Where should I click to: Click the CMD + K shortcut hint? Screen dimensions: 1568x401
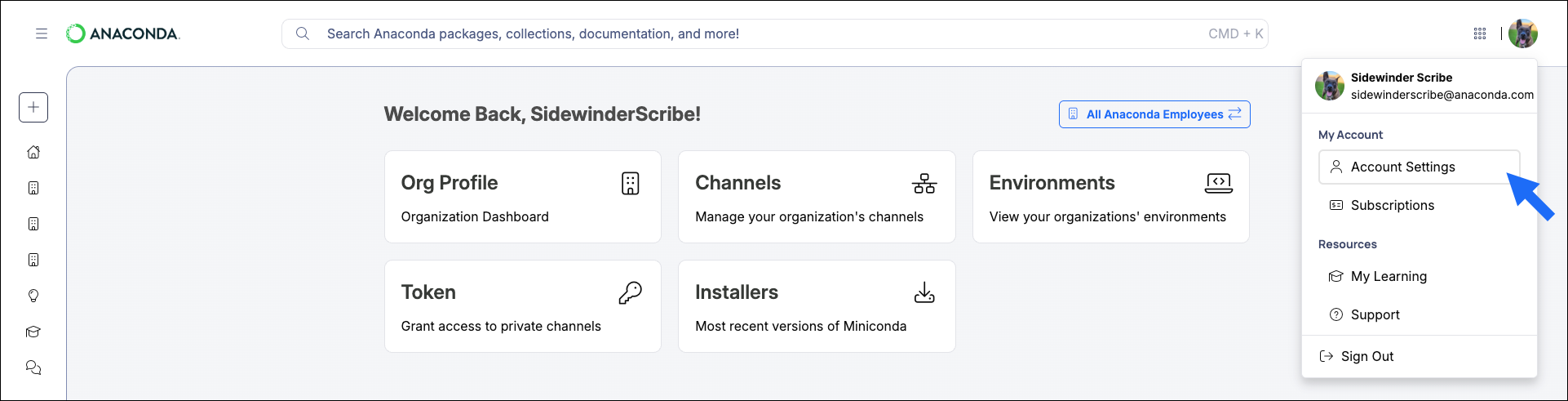1236,33
